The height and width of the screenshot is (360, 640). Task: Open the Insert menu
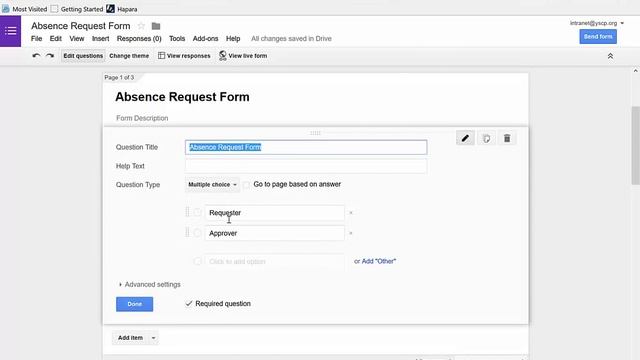pos(100,38)
